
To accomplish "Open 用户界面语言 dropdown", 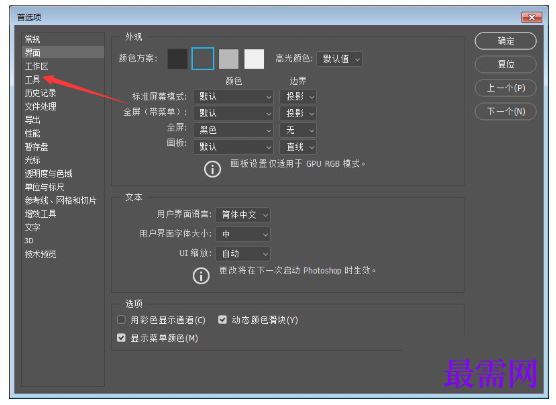I will pyautogui.click(x=243, y=215).
